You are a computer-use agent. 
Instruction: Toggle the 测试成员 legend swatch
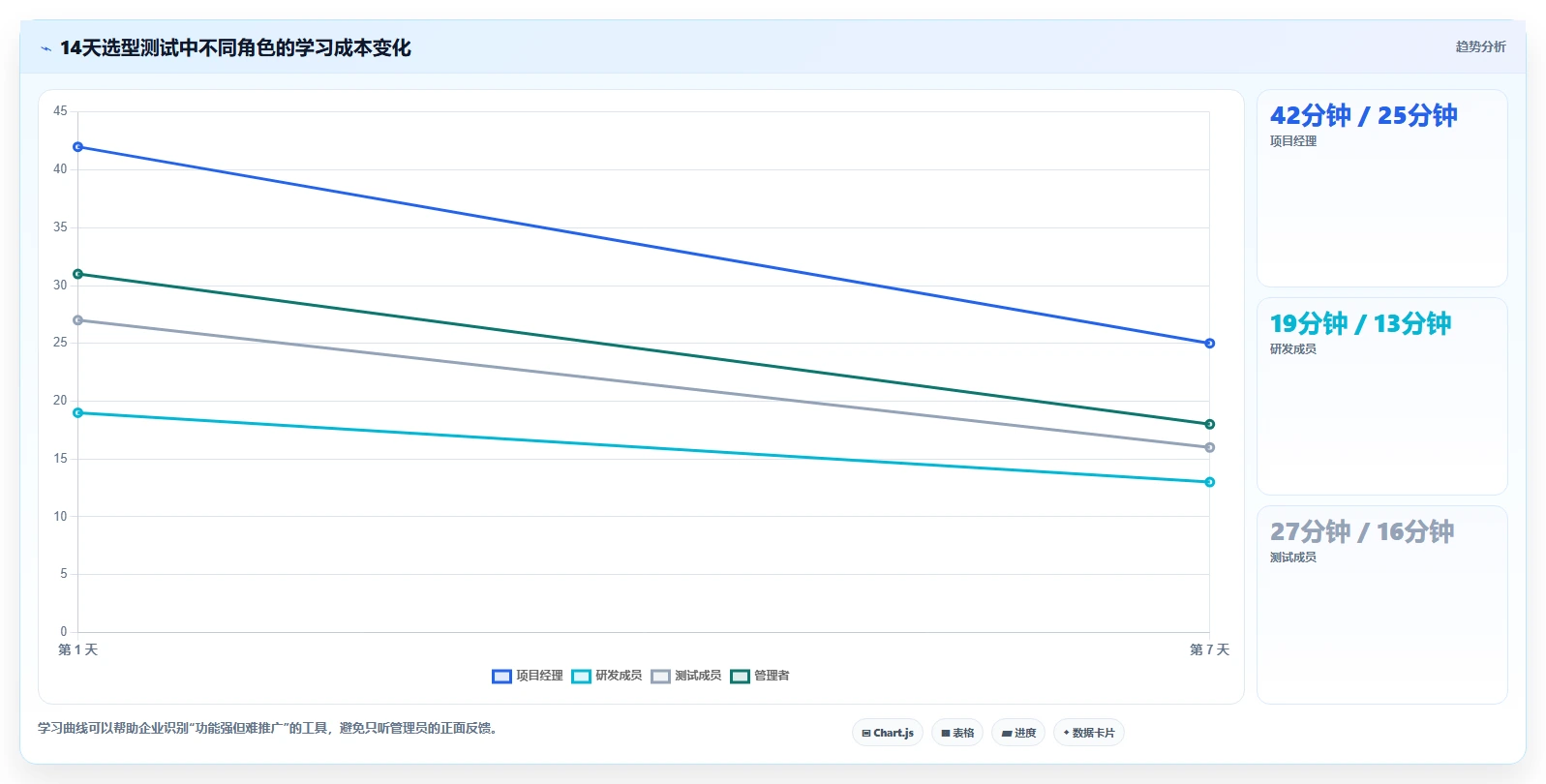(x=660, y=677)
